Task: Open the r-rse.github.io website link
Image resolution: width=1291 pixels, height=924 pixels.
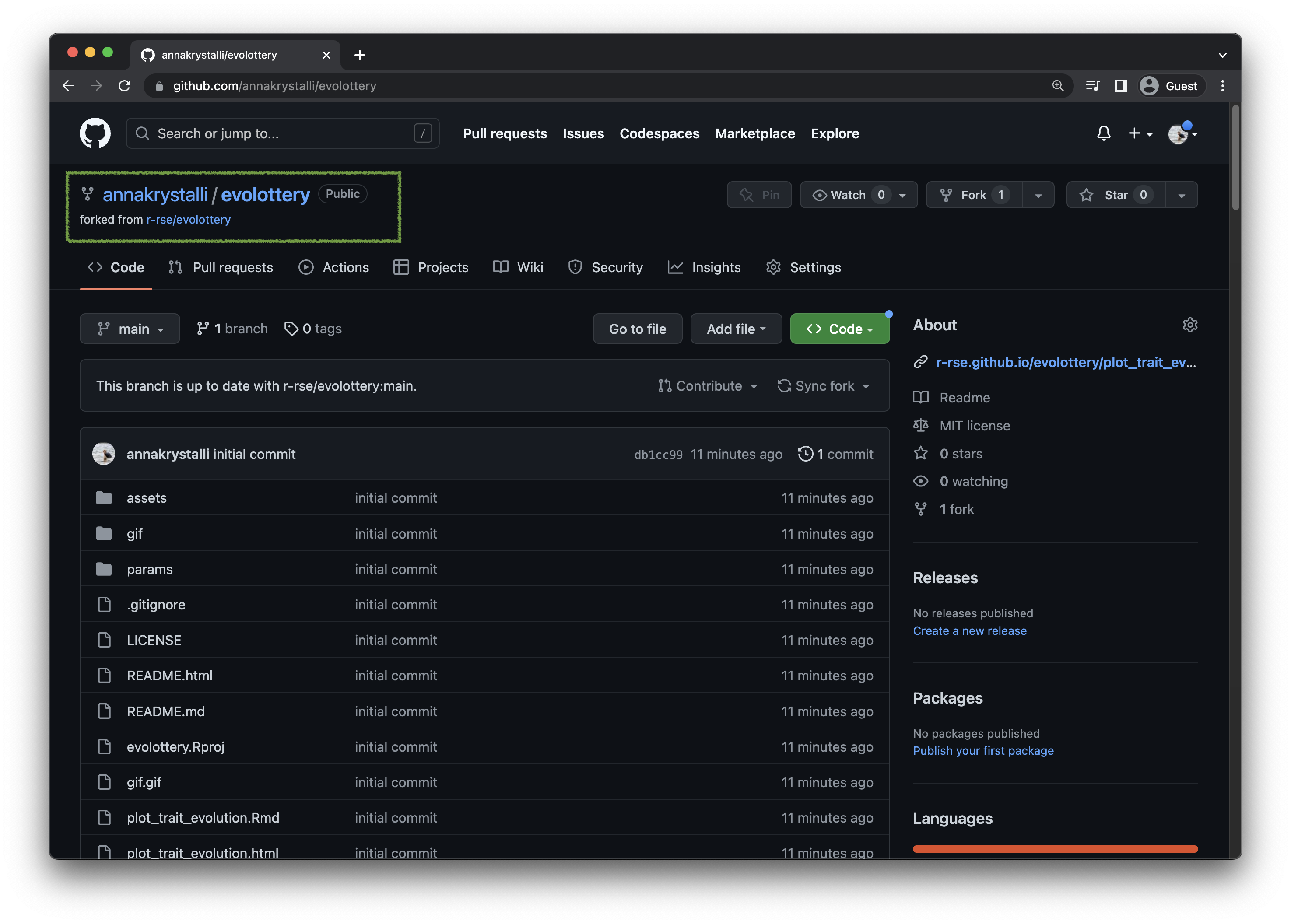Action: [x=1065, y=362]
